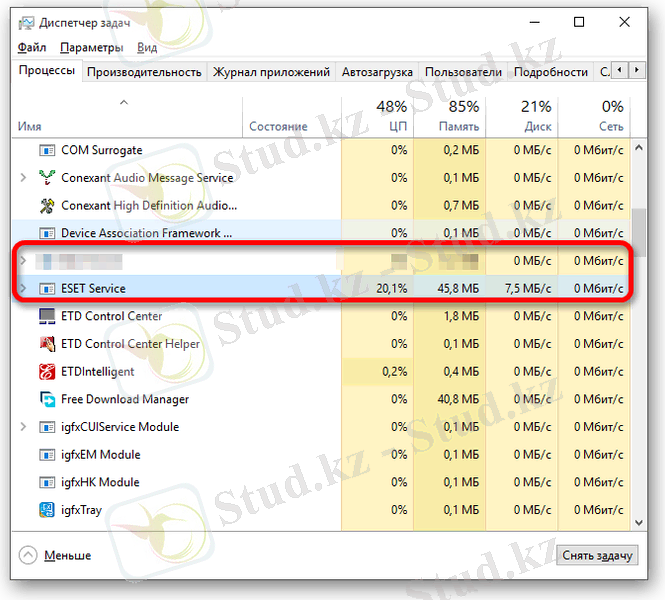This screenshot has width=665, height=600.
Task: Click the ESET Service process icon
Action: click(47, 289)
